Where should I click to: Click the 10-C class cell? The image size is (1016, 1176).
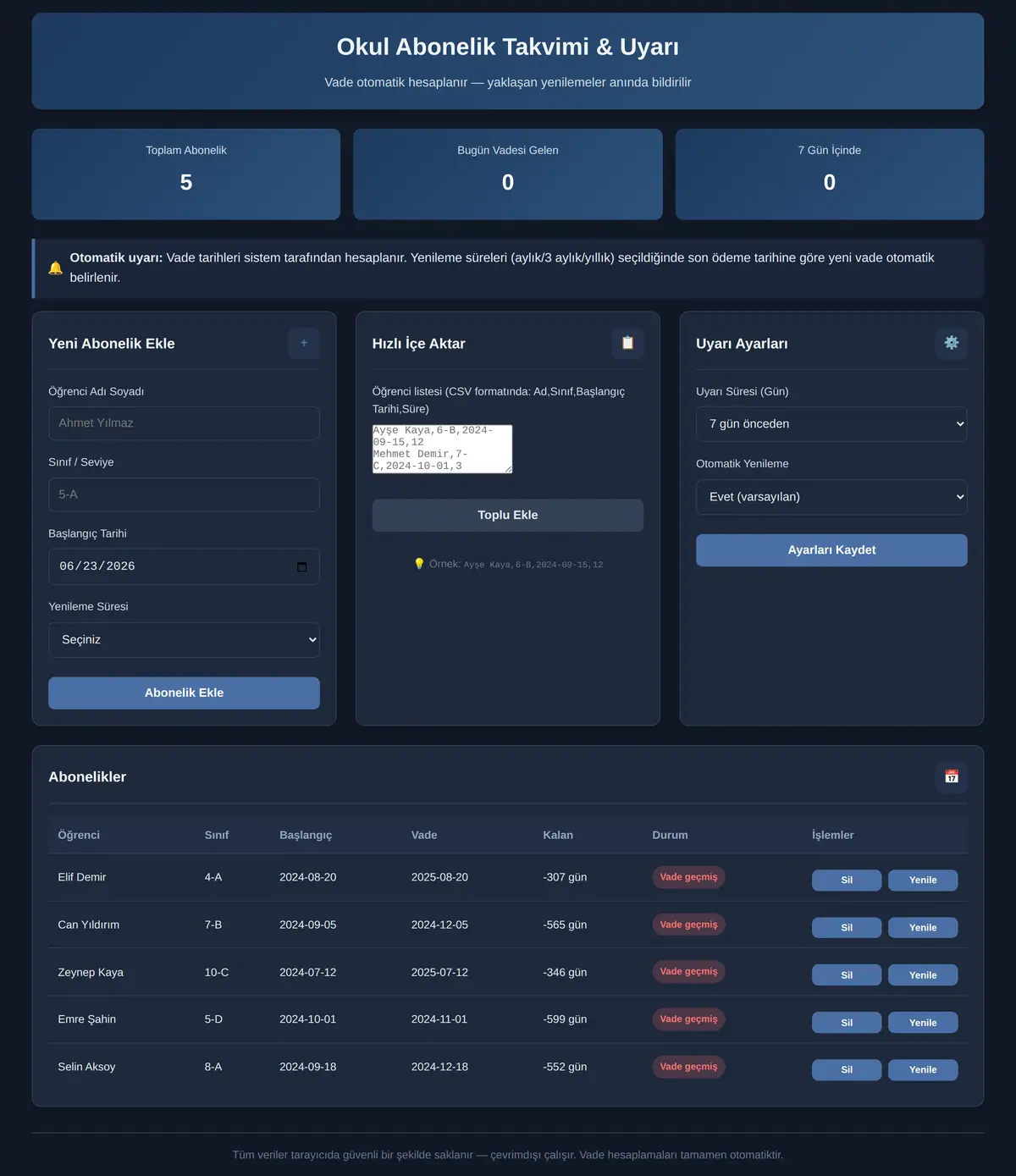pyautogui.click(x=217, y=972)
